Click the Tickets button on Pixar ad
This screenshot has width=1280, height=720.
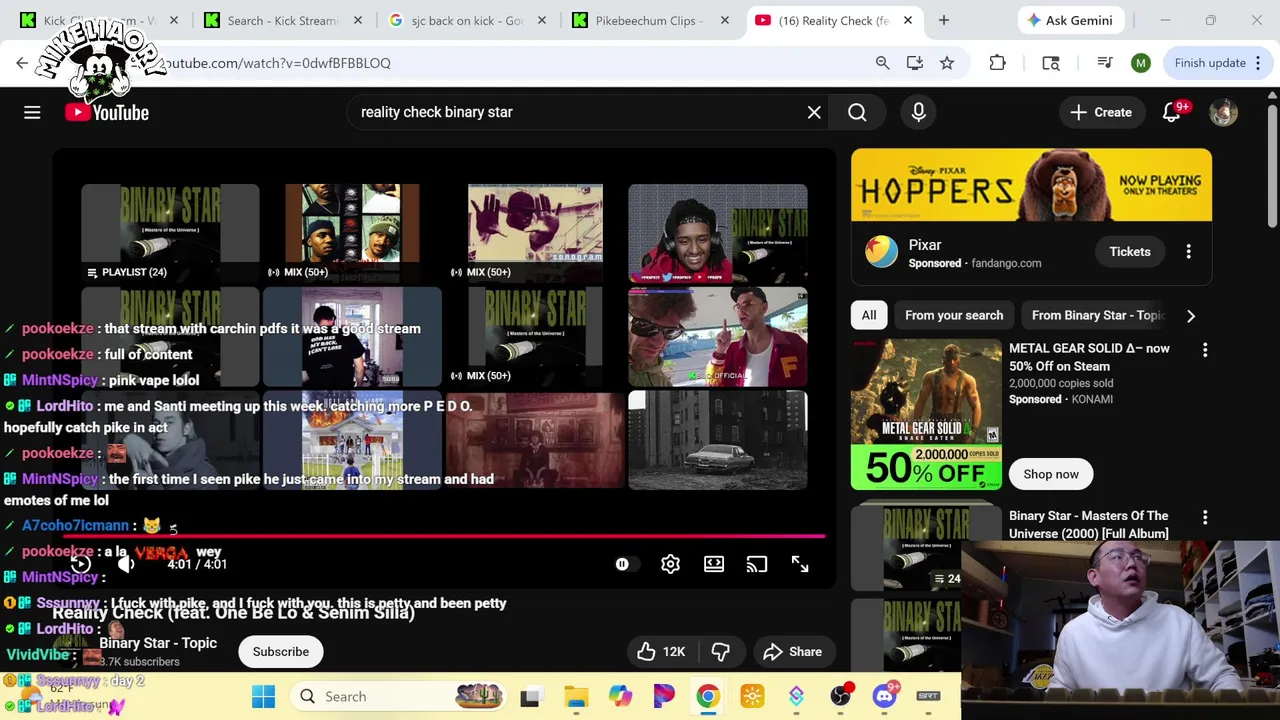click(1130, 252)
